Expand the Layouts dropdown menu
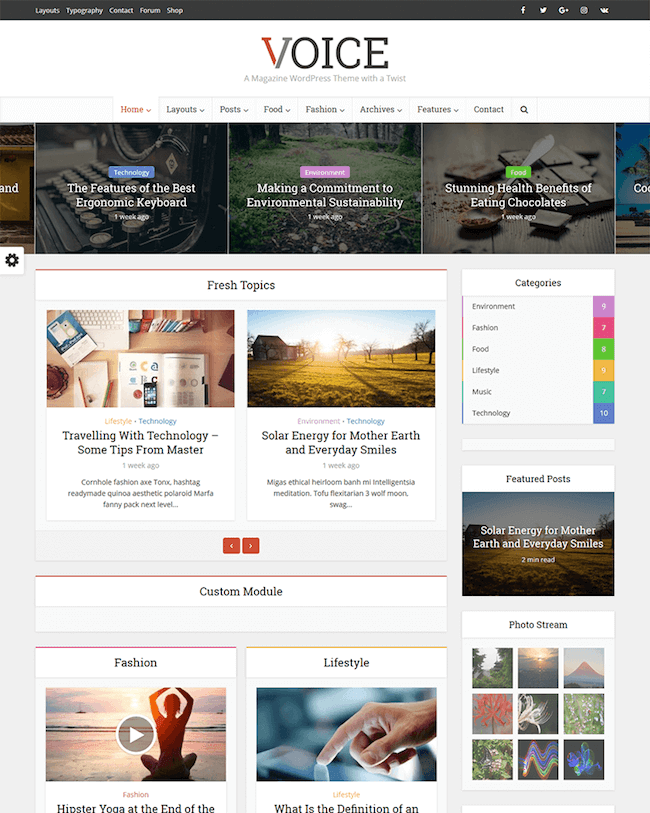The width and height of the screenshot is (650, 813). point(185,109)
